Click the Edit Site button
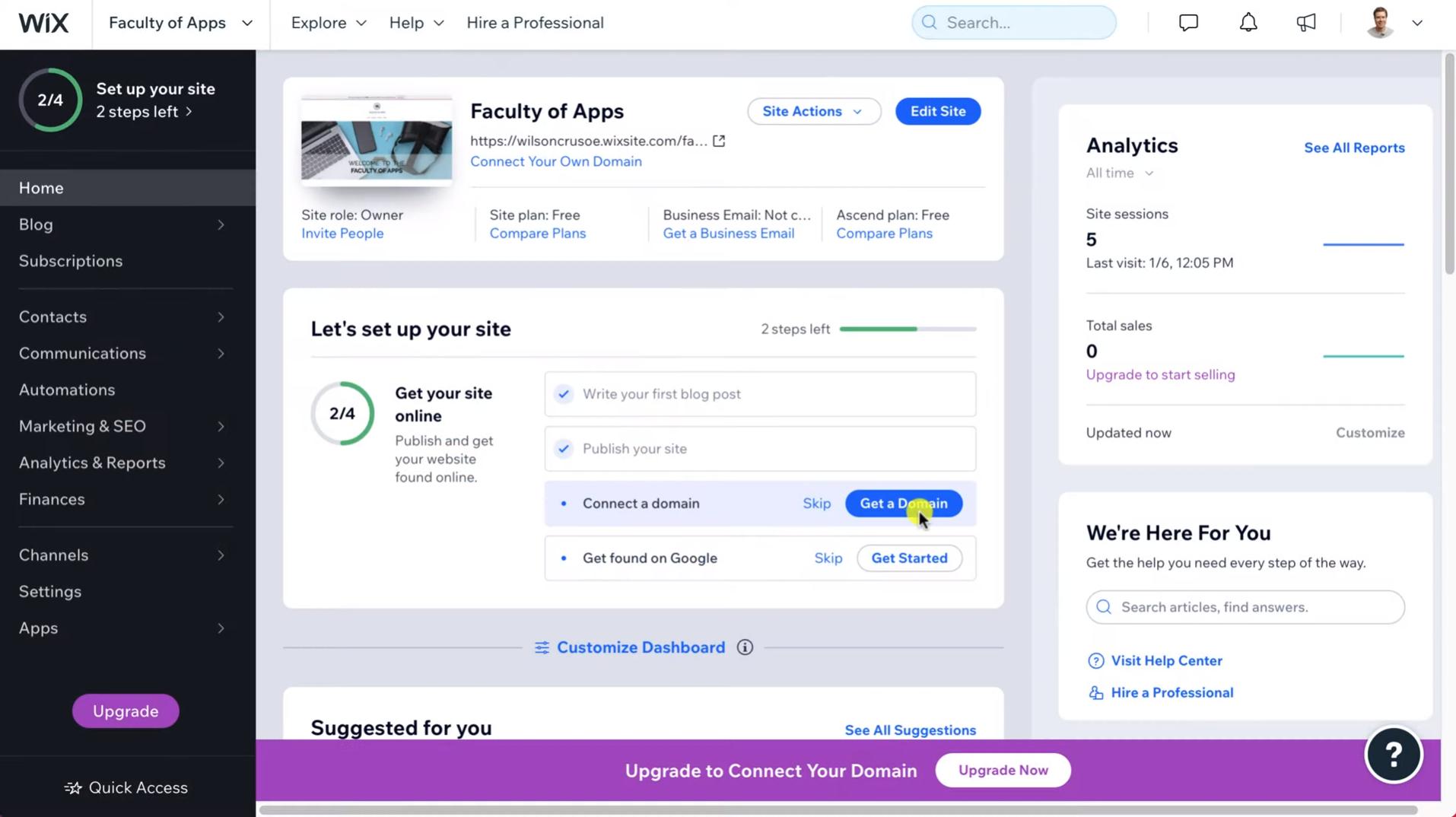This screenshot has height=817, width=1456. click(x=937, y=111)
